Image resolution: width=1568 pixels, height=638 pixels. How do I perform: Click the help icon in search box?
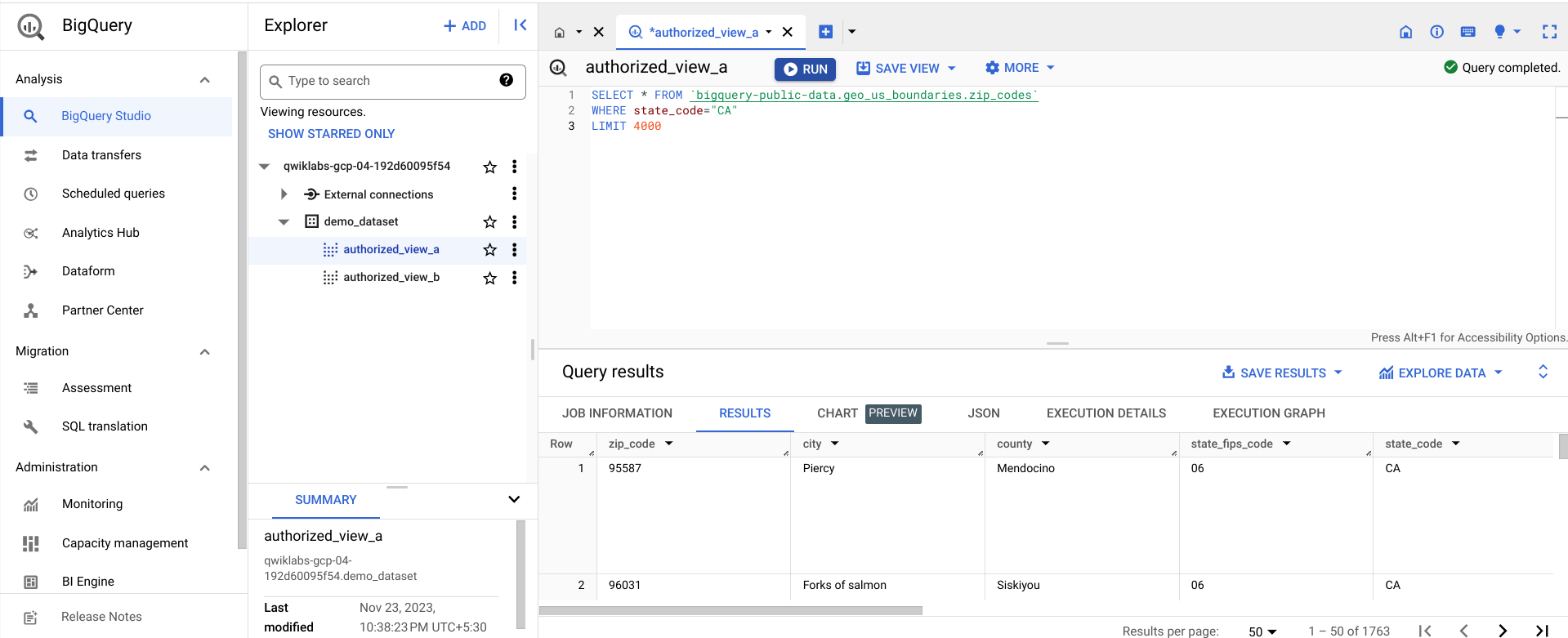(x=506, y=80)
